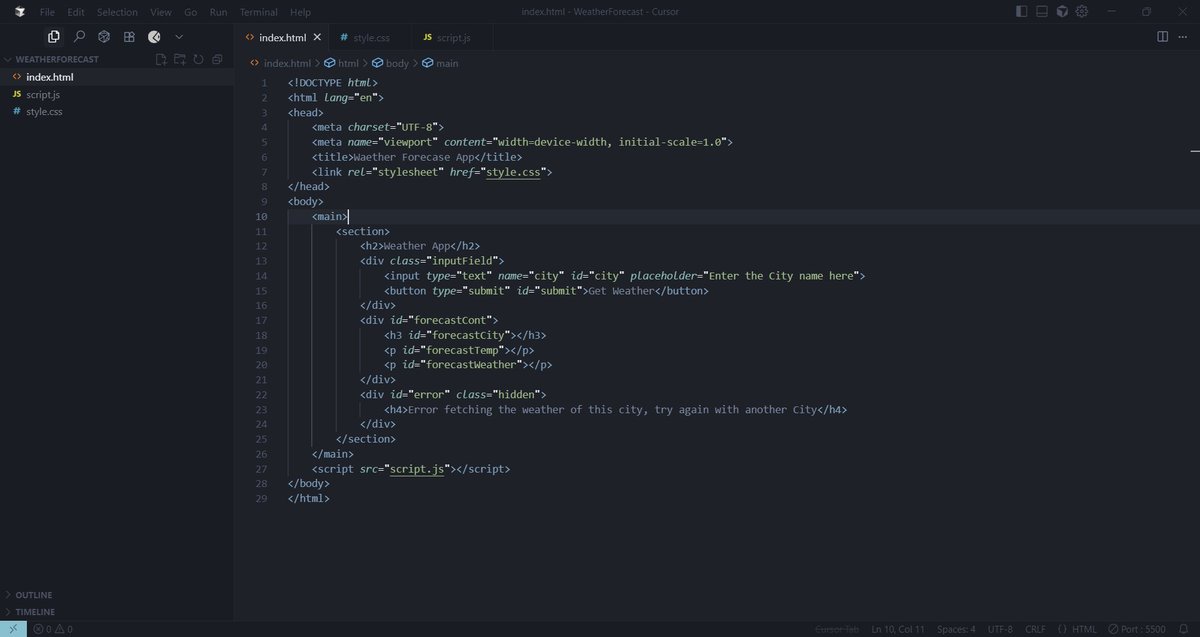Click the main breadcrumb item
This screenshot has height=637, width=1200.
click(x=440, y=63)
